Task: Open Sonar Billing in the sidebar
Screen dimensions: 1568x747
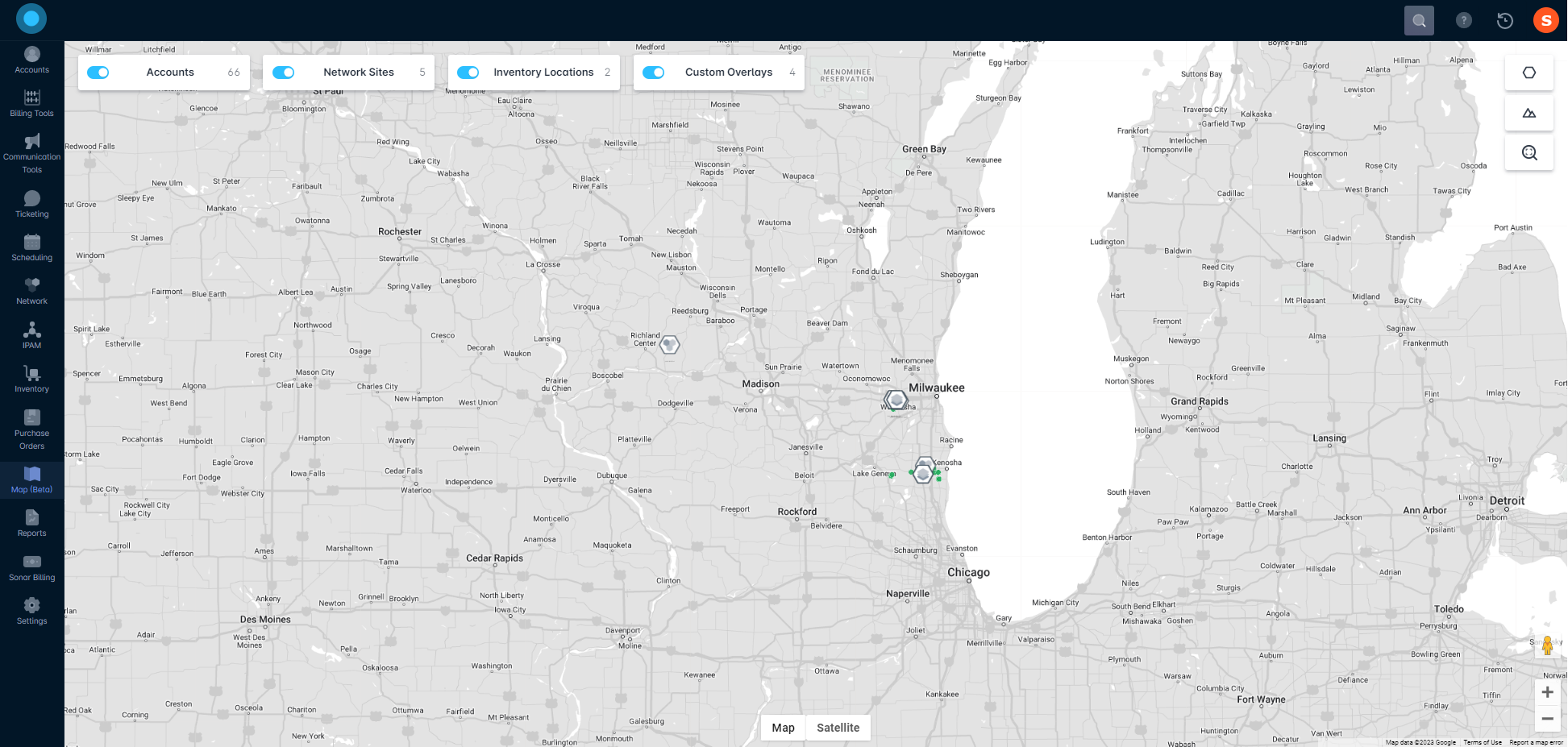Action: click(x=31, y=568)
